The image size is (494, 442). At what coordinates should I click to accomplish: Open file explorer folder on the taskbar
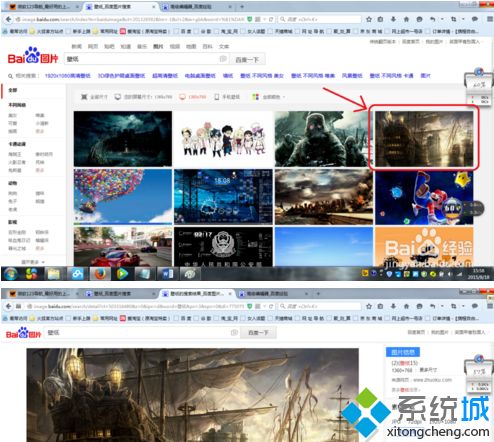[x=53, y=274]
